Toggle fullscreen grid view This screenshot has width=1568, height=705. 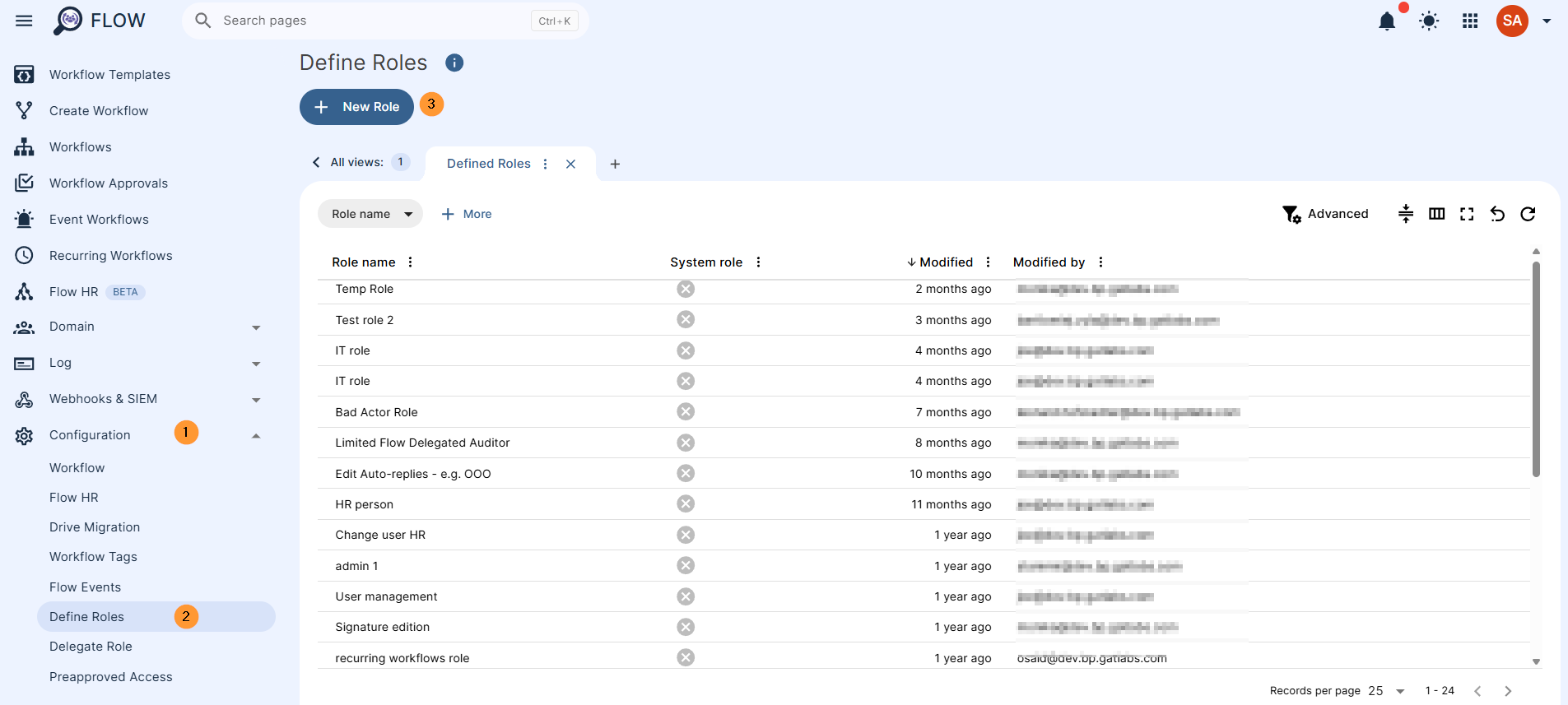1467,214
